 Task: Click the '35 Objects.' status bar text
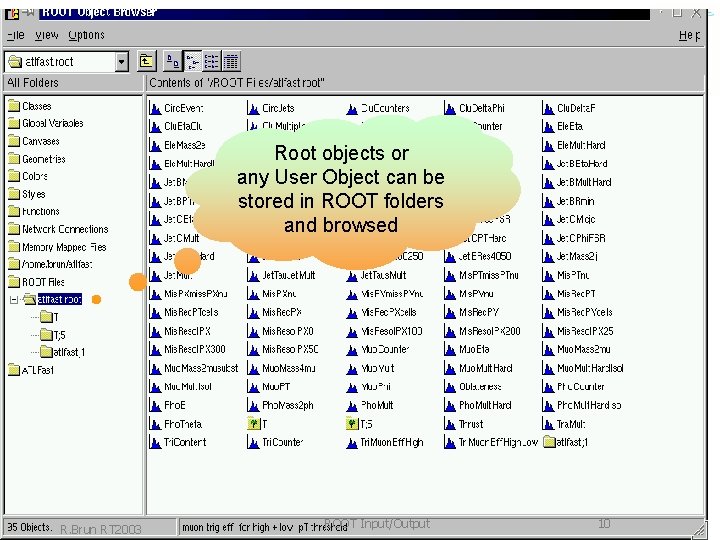(30, 527)
